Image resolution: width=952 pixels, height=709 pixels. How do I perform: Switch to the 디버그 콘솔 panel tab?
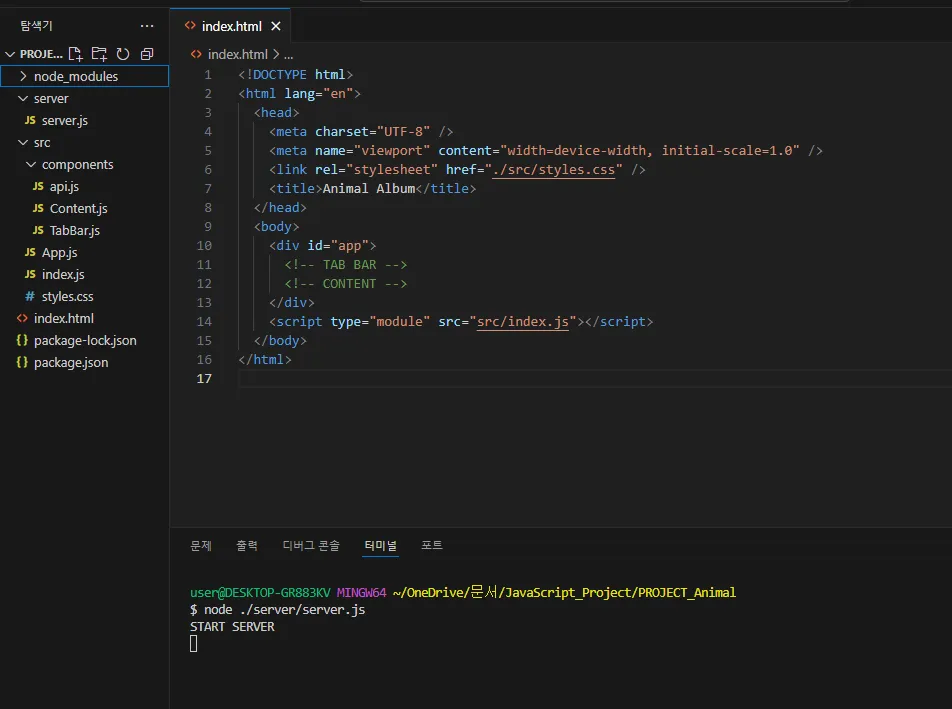point(311,545)
